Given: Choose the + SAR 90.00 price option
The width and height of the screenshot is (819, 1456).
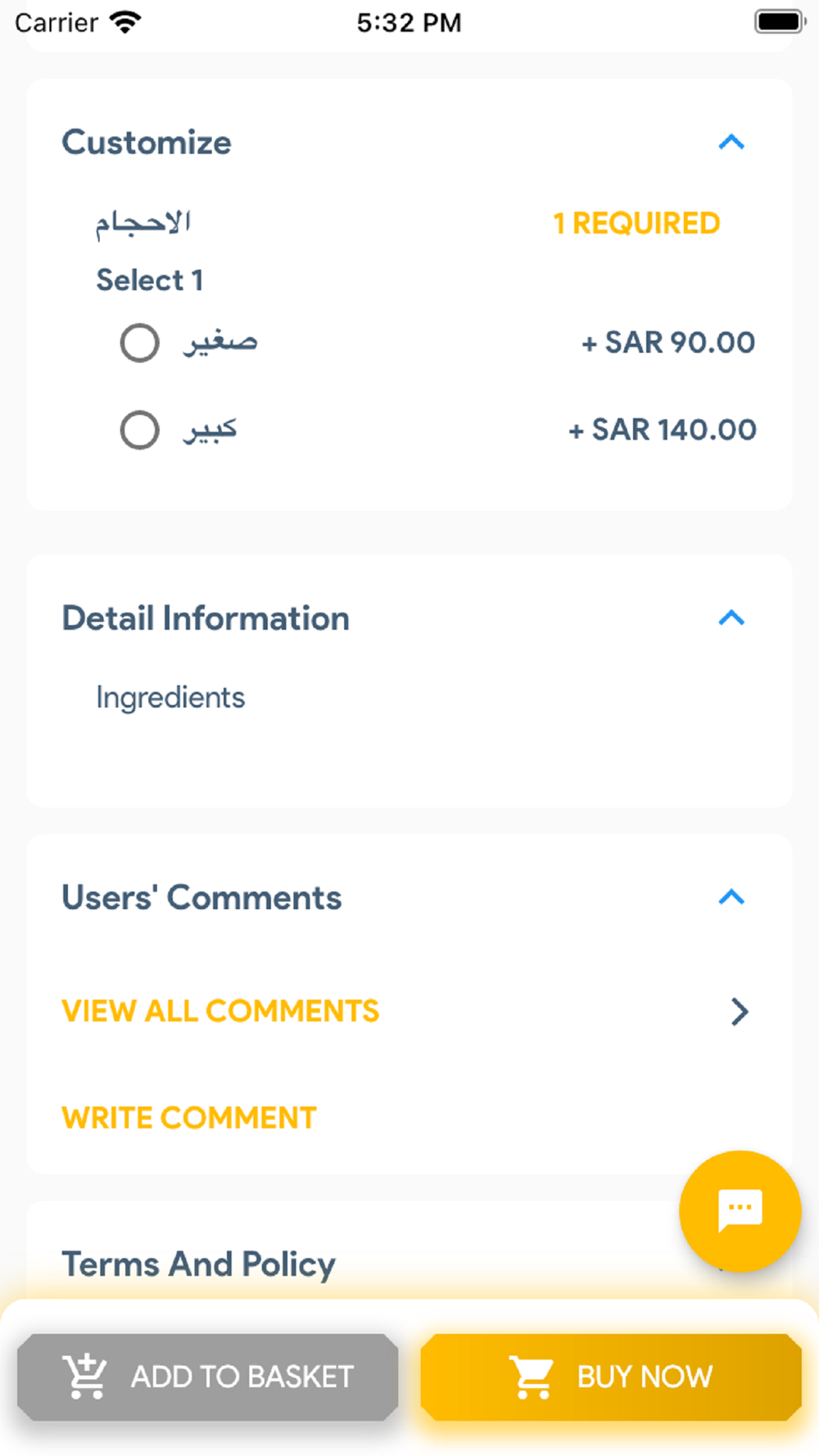Looking at the screenshot, I should point(668,342).
